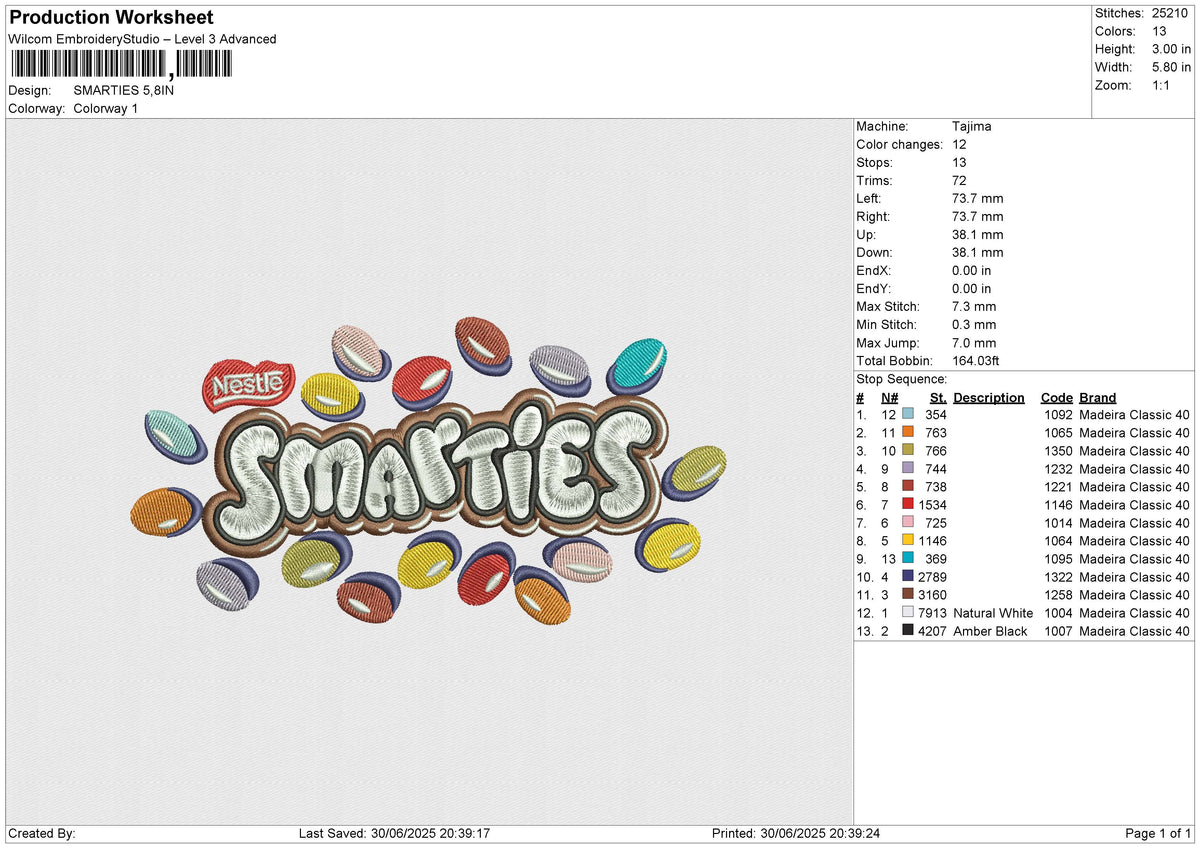Select the stitch count 7913
The width and height of the screenshot is (1200, 848).
coord(932,612)
